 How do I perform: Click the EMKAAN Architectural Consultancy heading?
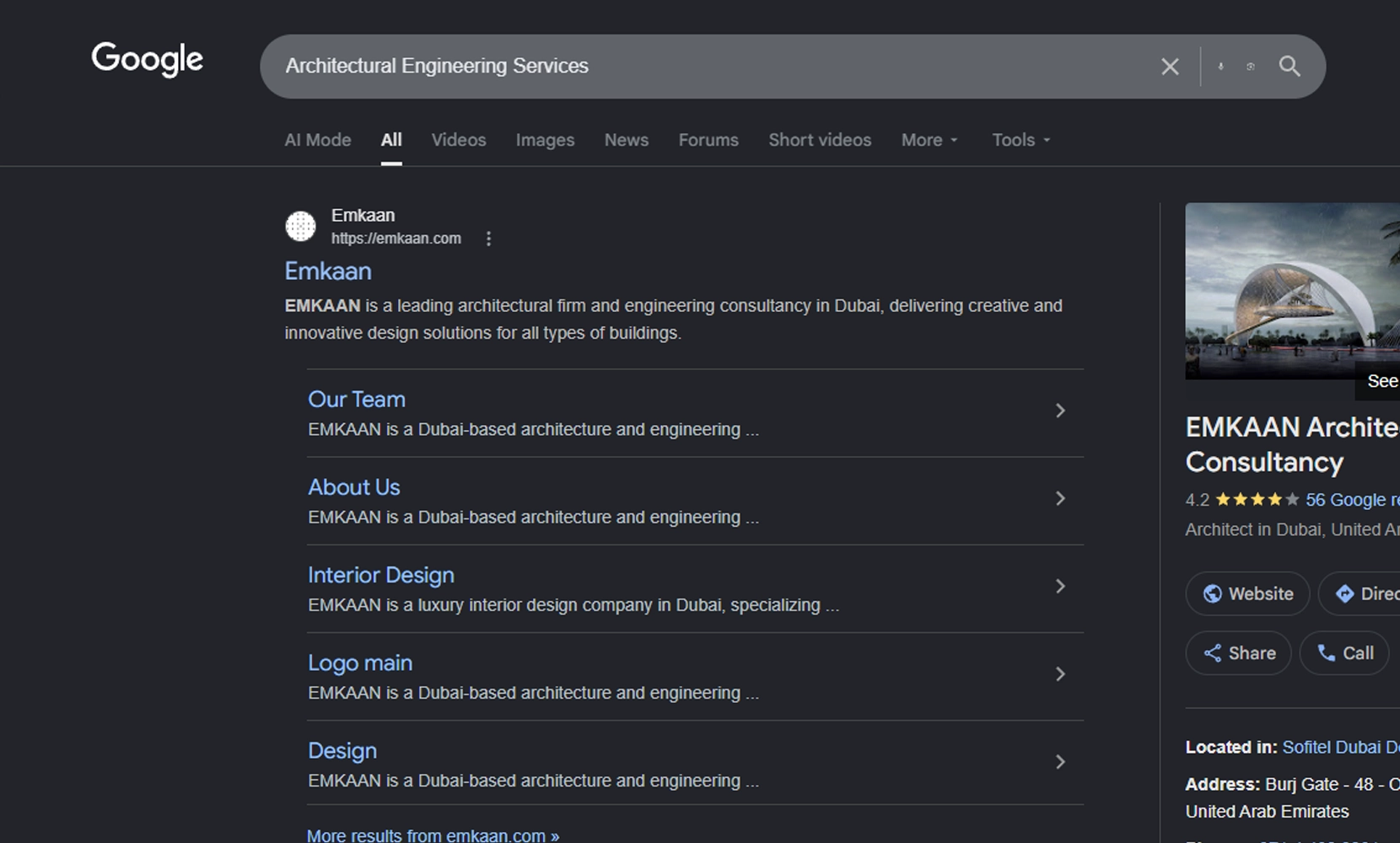(x=1292, y=444)
